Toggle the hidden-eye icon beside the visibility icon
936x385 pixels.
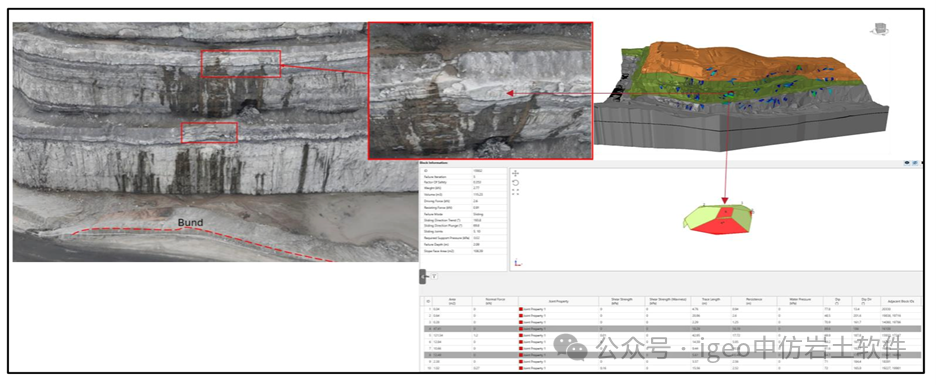914,162
